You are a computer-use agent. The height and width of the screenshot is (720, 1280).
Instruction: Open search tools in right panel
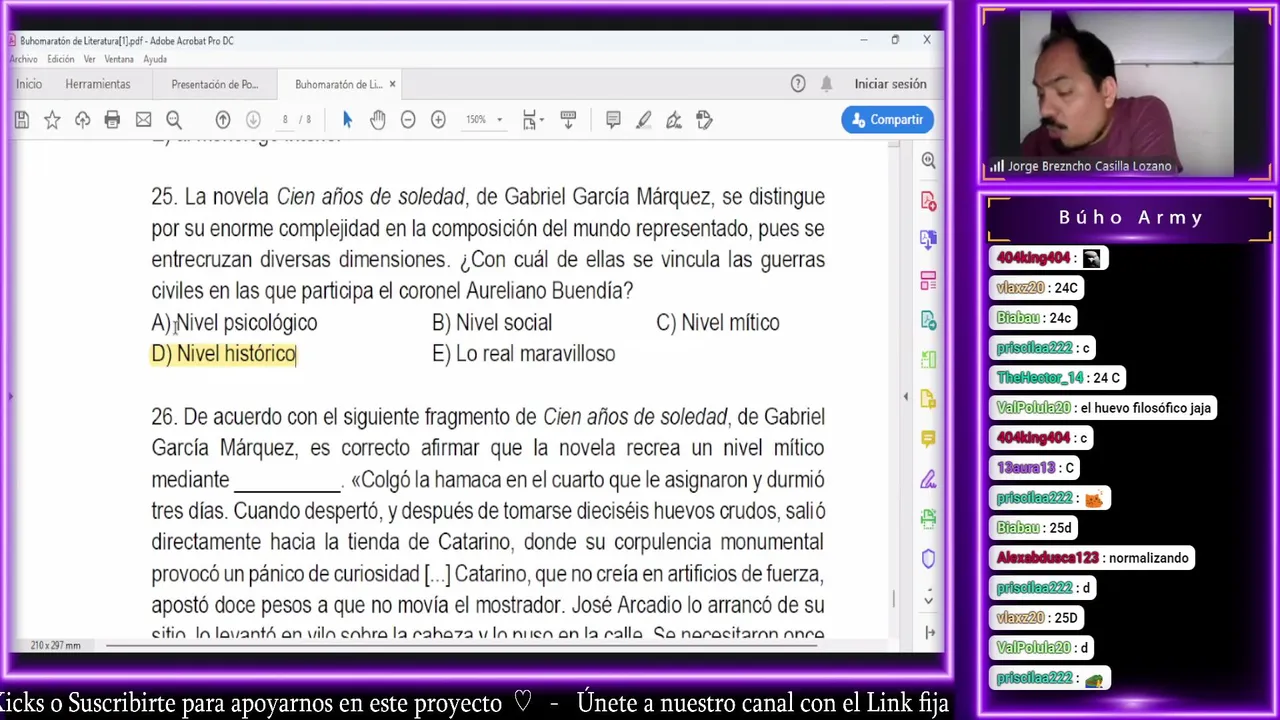click(x=928, y=160)
